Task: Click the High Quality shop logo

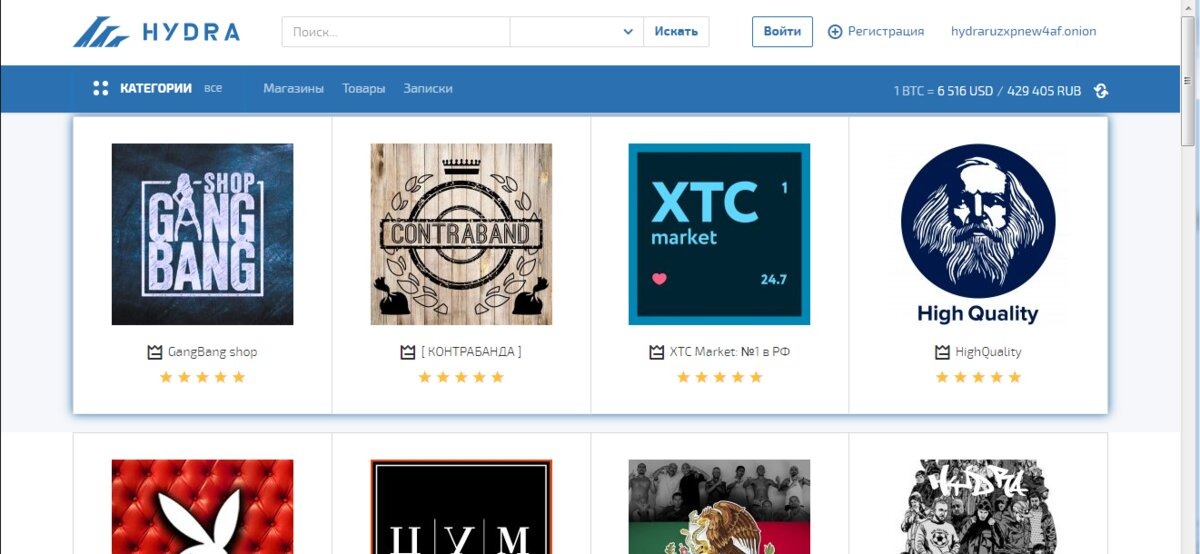Action: tap(977, 234)
